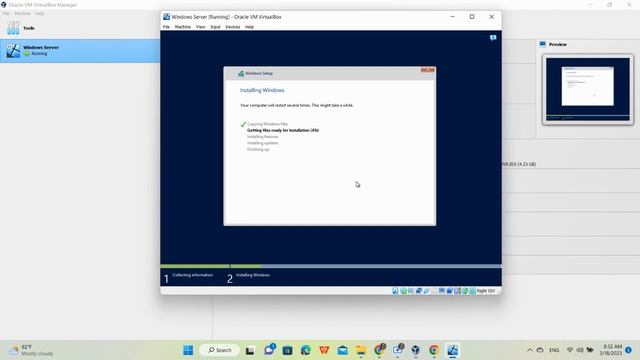Click the 'Installing features' step text
Screen dimensions: 640x360
point(262,137)
